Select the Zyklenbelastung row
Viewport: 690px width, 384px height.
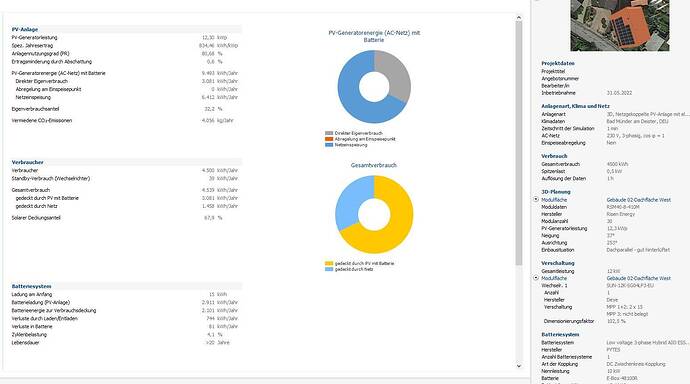[x=125, y=334]
